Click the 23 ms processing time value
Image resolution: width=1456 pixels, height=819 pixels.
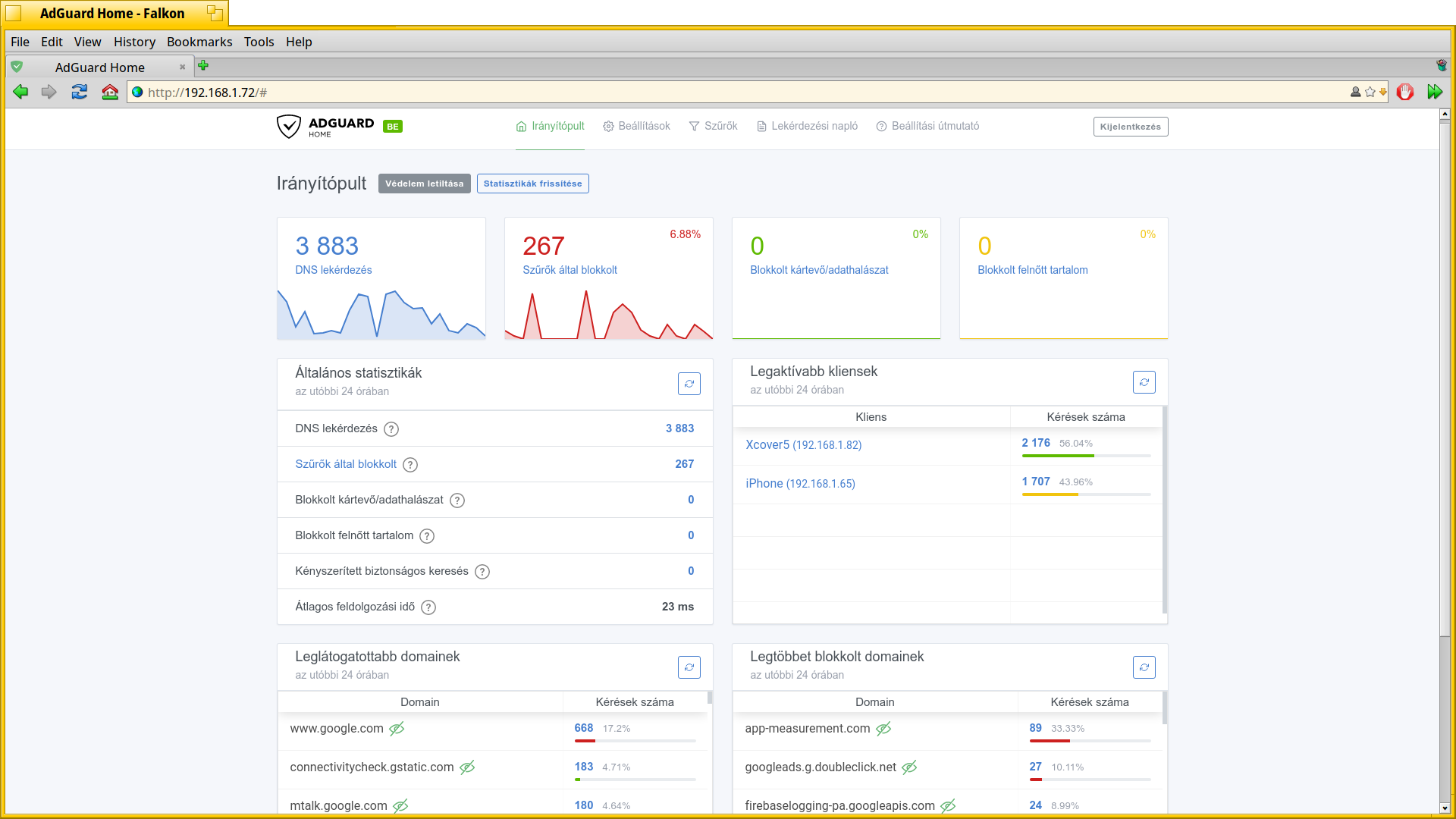[678, 607]
